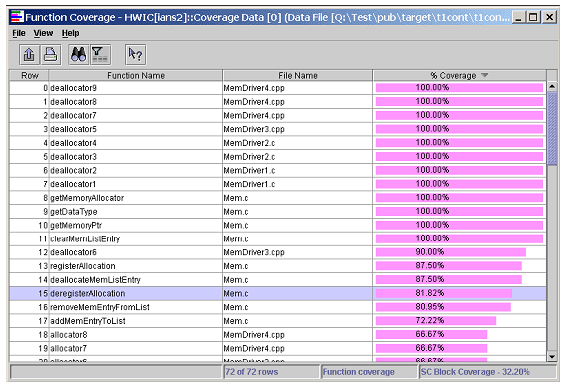Open find with the binoculars icon

tap(78, 55)
